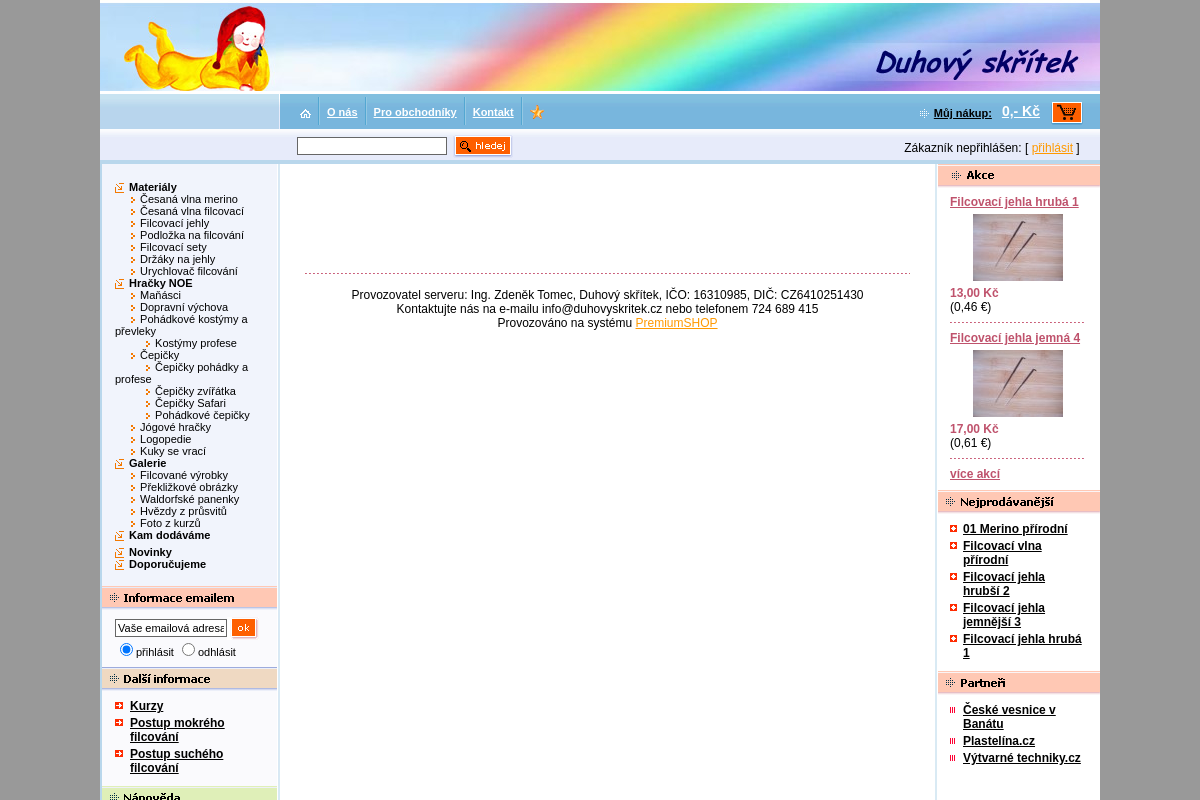Open the Plastelína.cz partner link
This screenshot has height=800, width=1200.
(x=999, y=741)
